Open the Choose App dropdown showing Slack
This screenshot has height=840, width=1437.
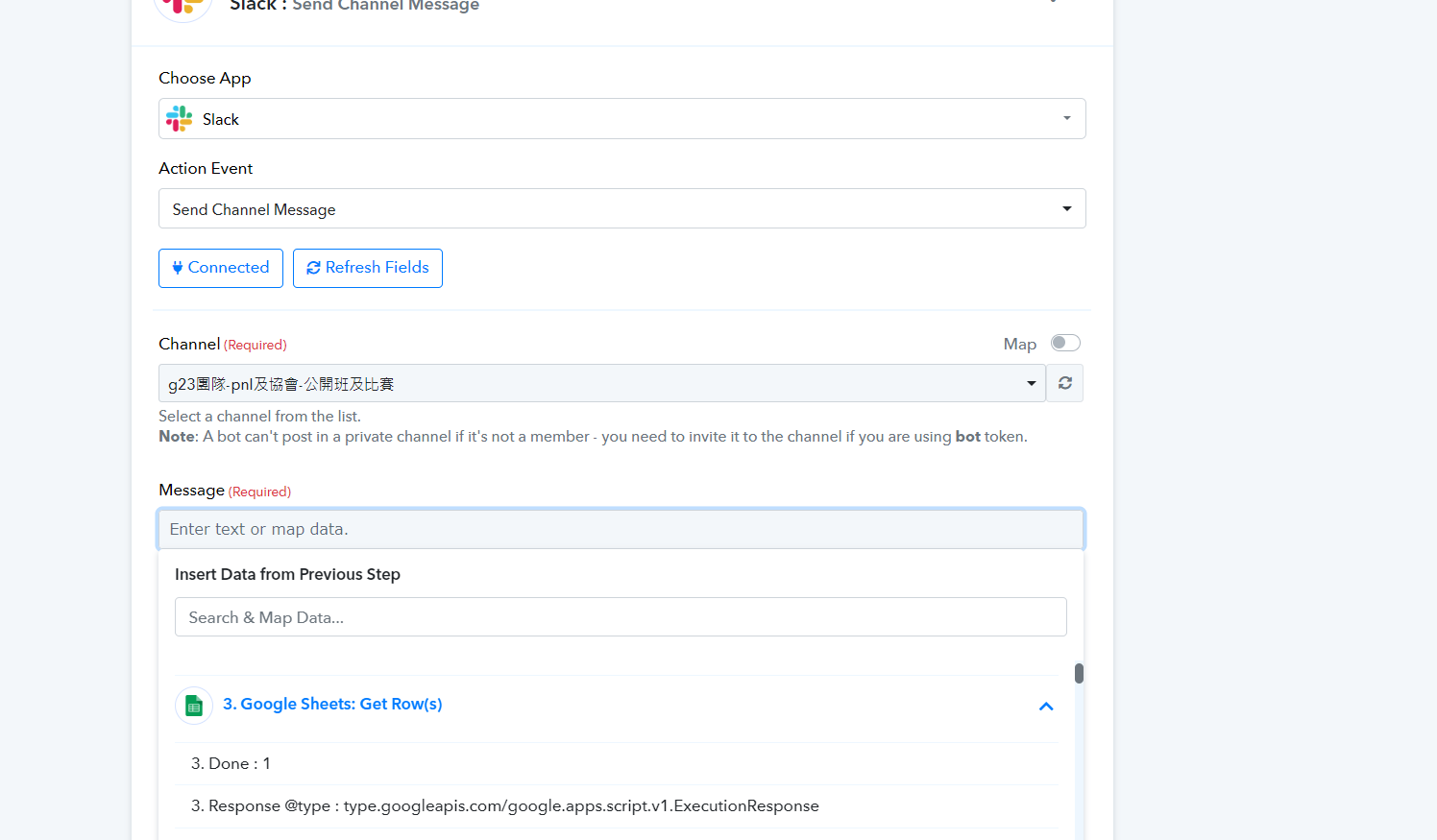(621, 119)
